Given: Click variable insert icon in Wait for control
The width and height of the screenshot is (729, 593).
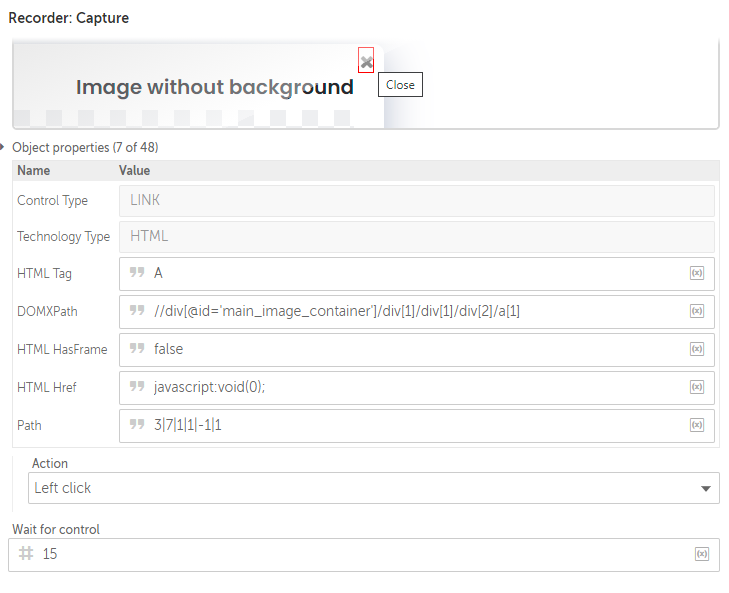Looking at the screenshot, I should pos(702,554).
